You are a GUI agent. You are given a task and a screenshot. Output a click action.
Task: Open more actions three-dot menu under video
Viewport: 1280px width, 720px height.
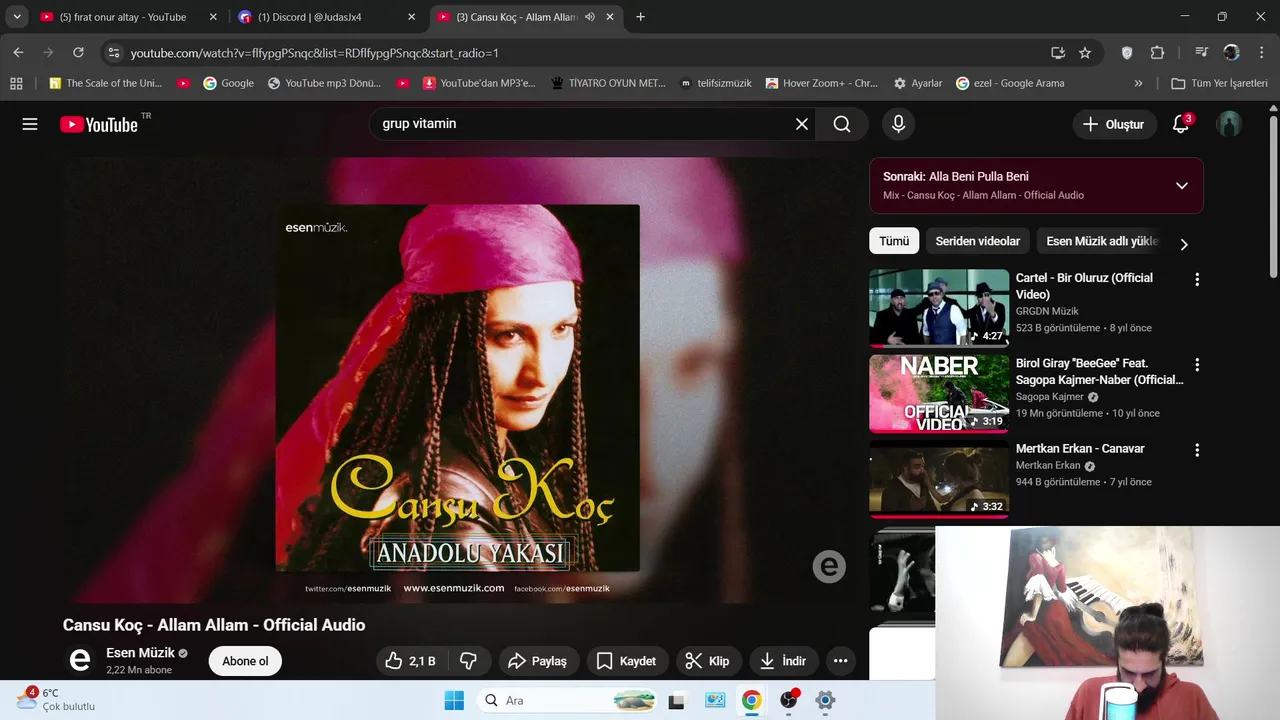(841, 661)
